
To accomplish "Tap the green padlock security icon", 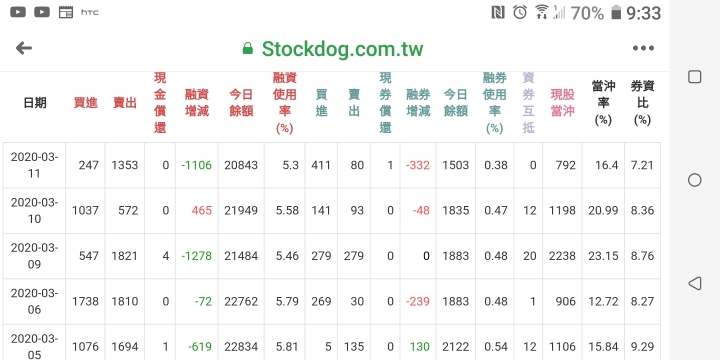I will (248, 48).
